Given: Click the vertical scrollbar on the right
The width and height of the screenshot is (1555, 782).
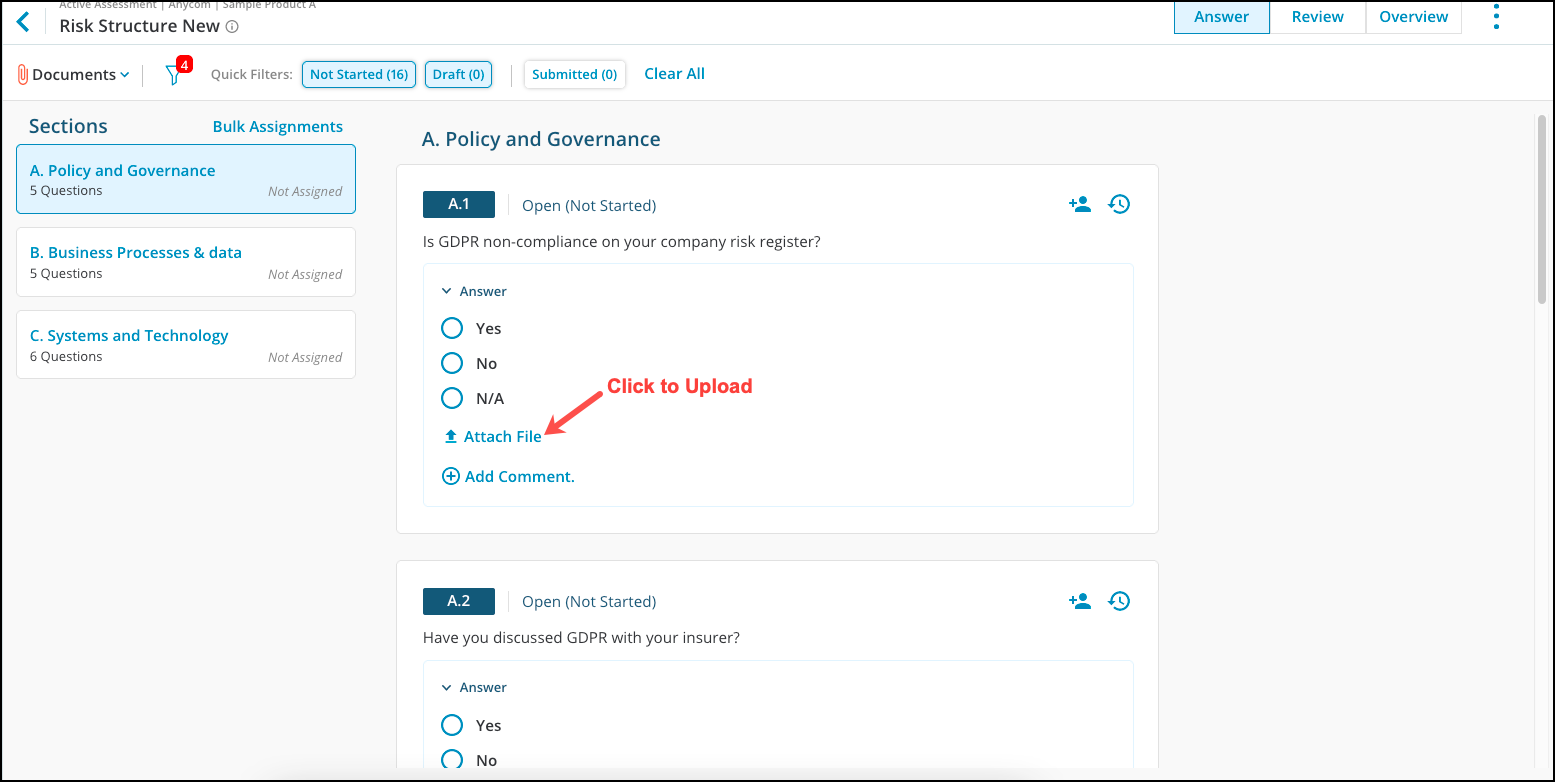Looking at the screenshot, I should pyautogui.click(x=1541, y=210).
